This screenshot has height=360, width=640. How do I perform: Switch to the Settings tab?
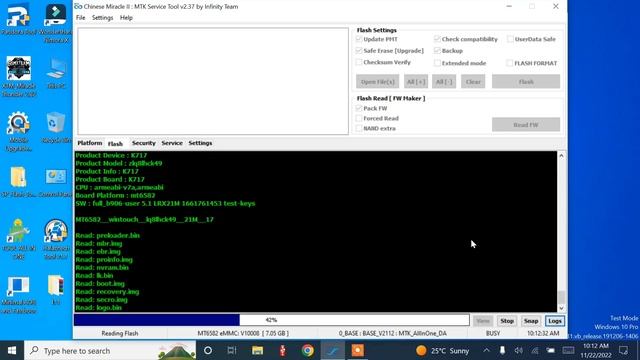[x=200, y=143]
